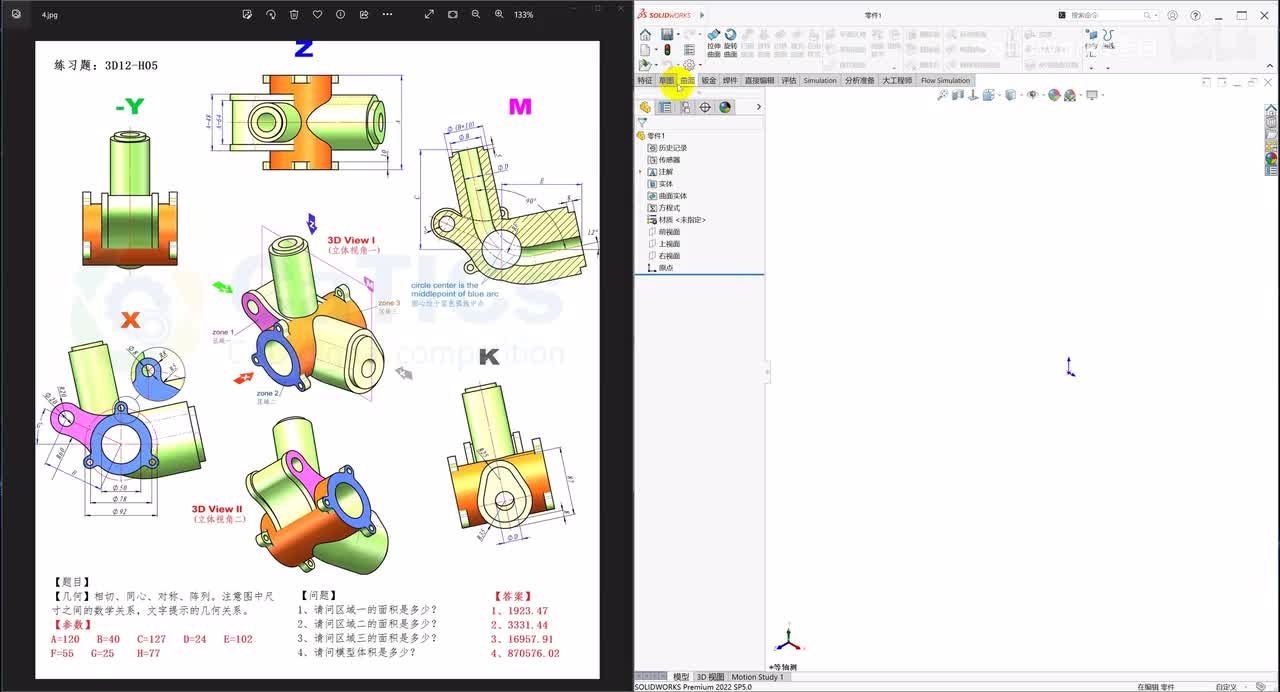
Task: Click the edit image icon in Photos
Action: (x=247, y=14)
